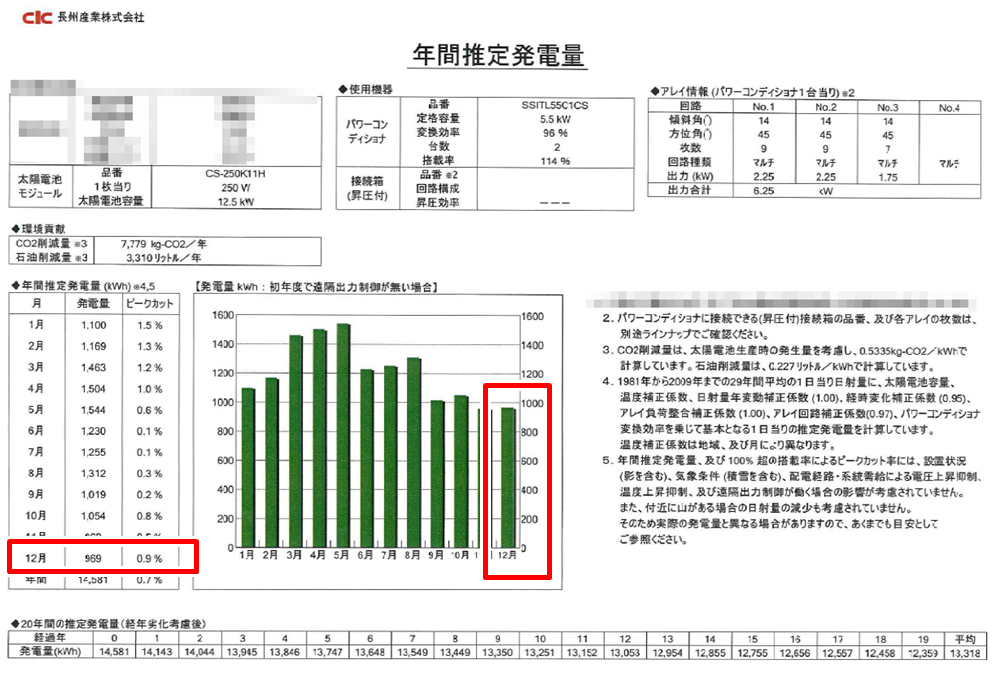The width and height of the screenshot is (1000, 694).
Task: Click the May bar in the chart
Action: click(343, 436)
